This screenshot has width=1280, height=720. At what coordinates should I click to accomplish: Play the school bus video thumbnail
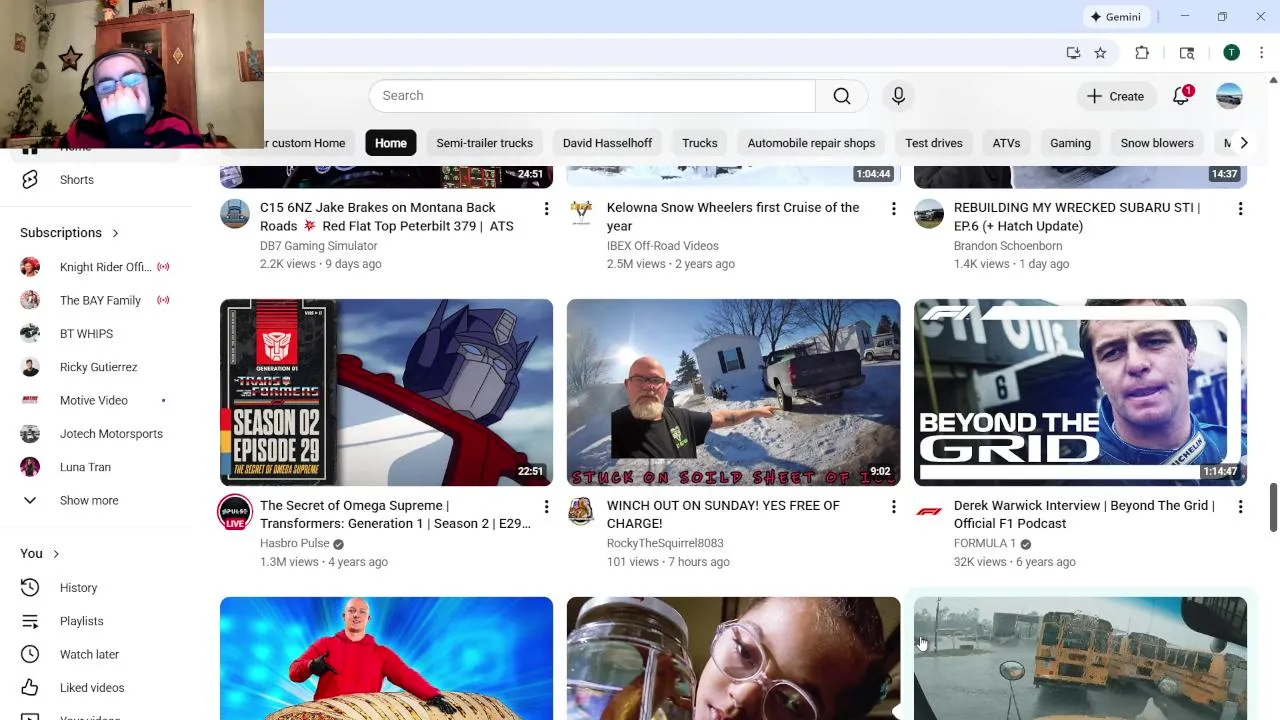(1080, 658)
